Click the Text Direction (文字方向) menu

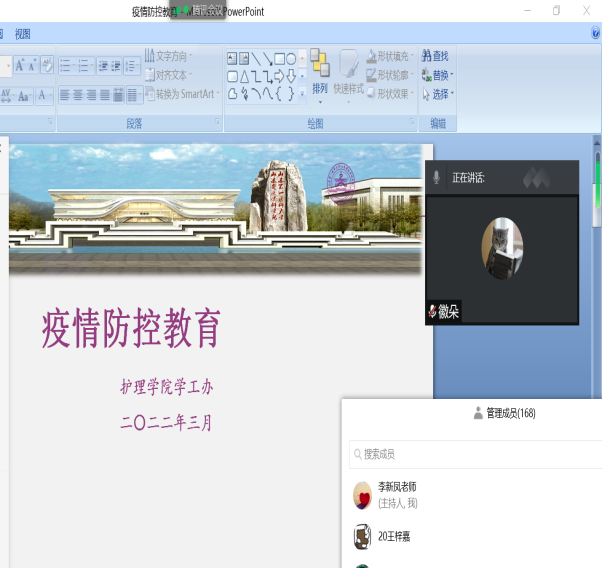tap(170, 56)
